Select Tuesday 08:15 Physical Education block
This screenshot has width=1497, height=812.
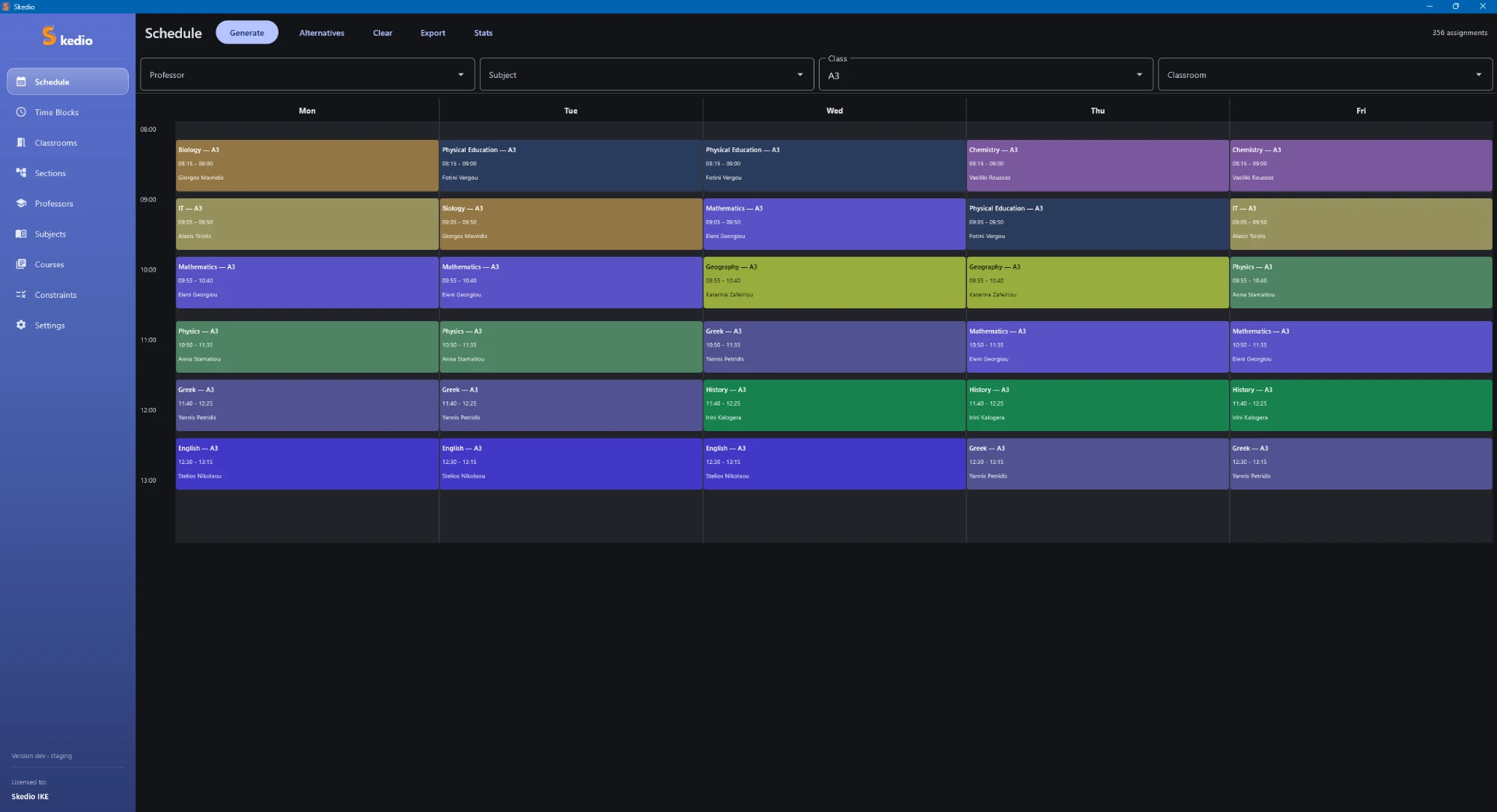570,165
